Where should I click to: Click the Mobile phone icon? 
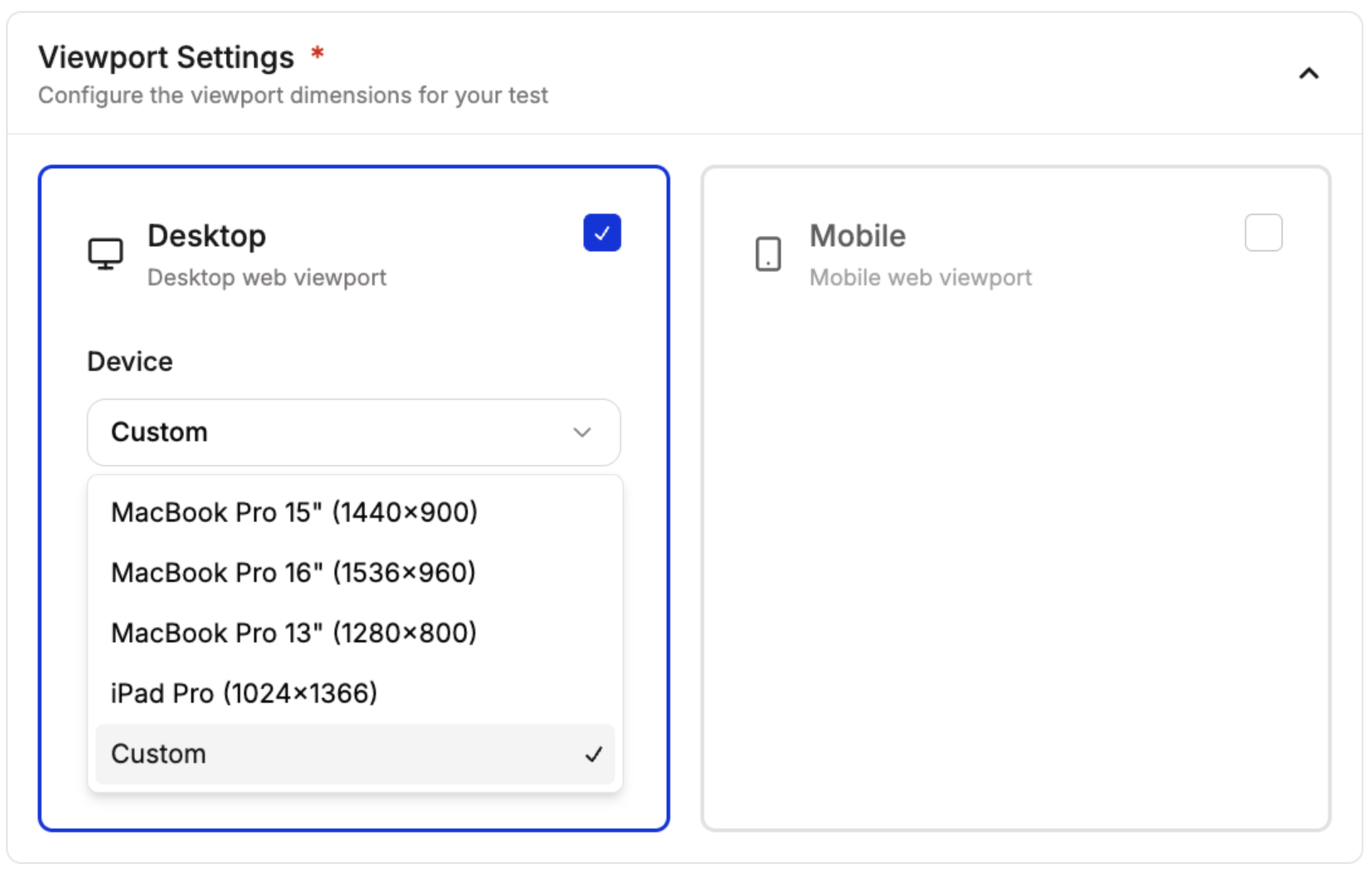click(768, 254)
